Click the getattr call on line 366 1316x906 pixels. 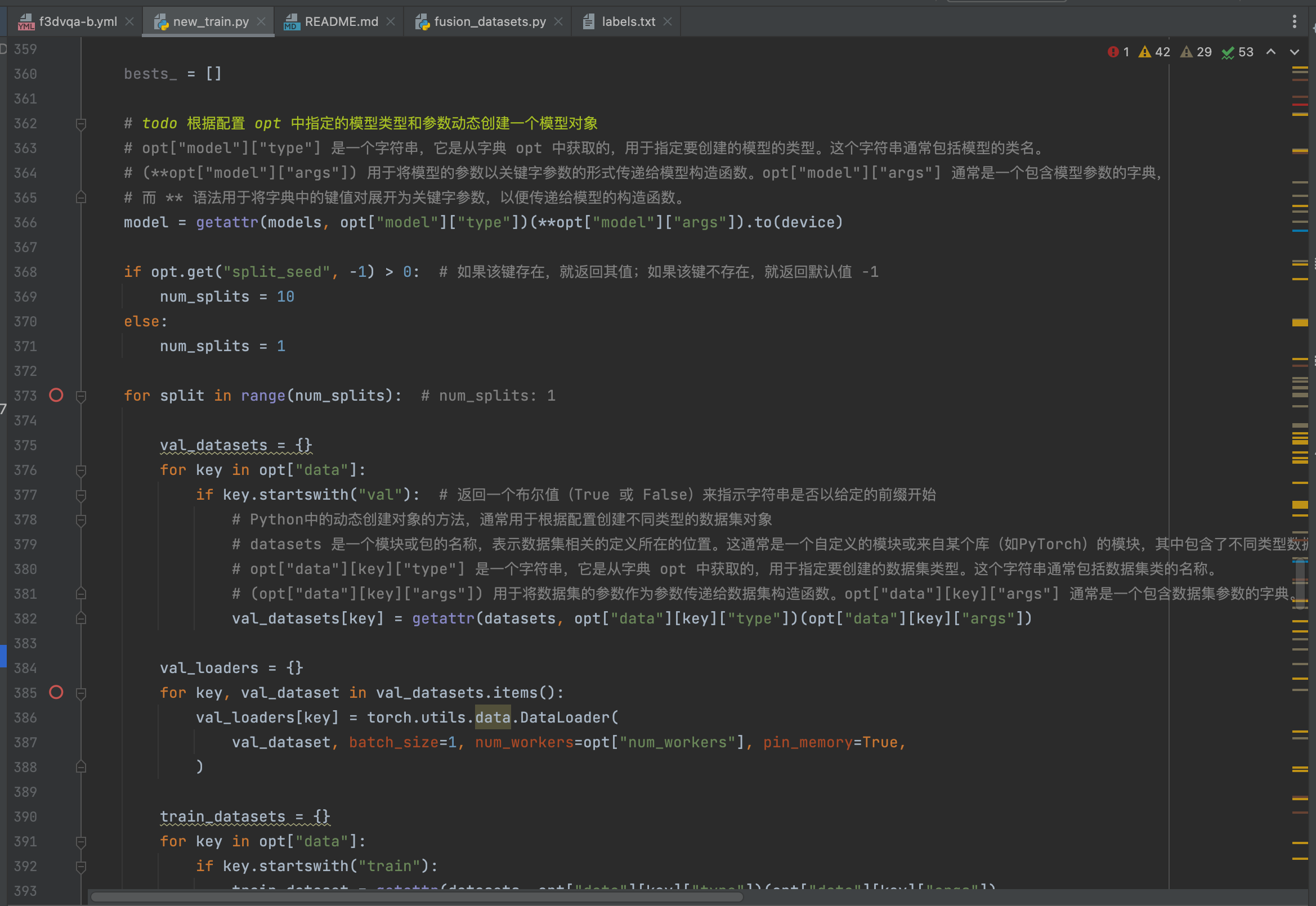tap(226, 222)
